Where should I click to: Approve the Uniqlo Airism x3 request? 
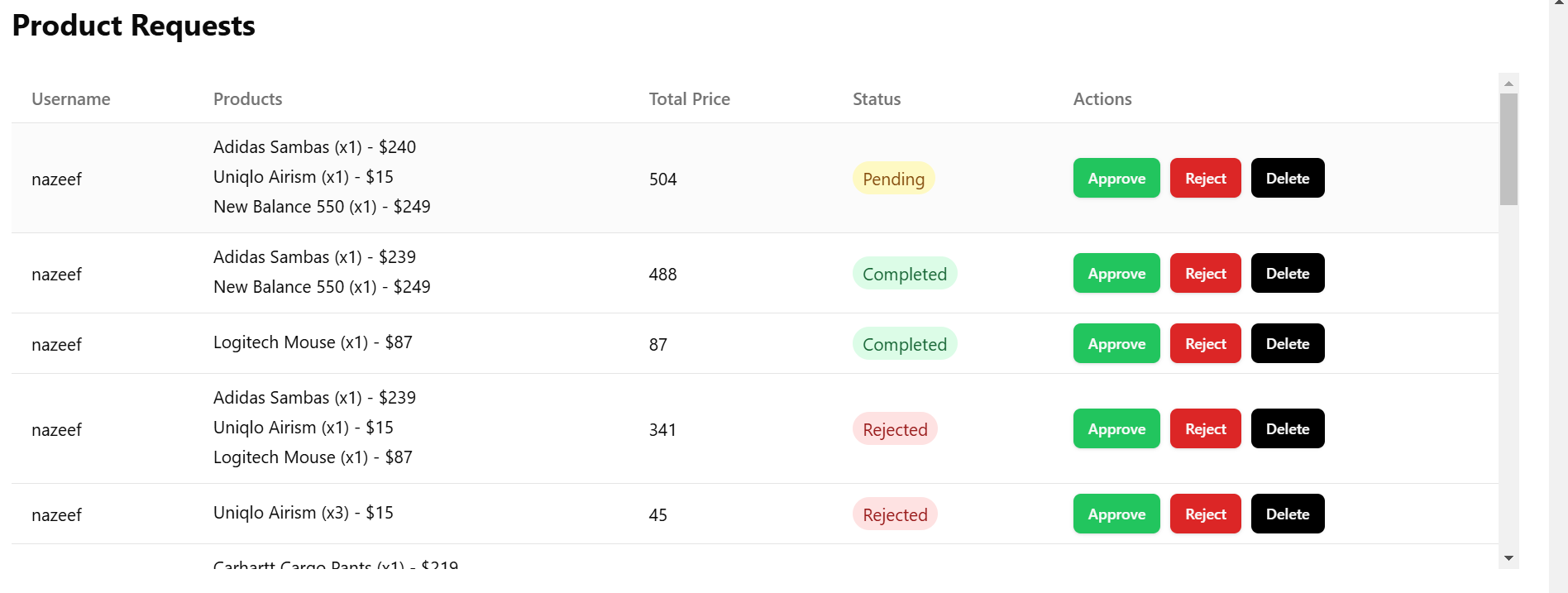1116,514
